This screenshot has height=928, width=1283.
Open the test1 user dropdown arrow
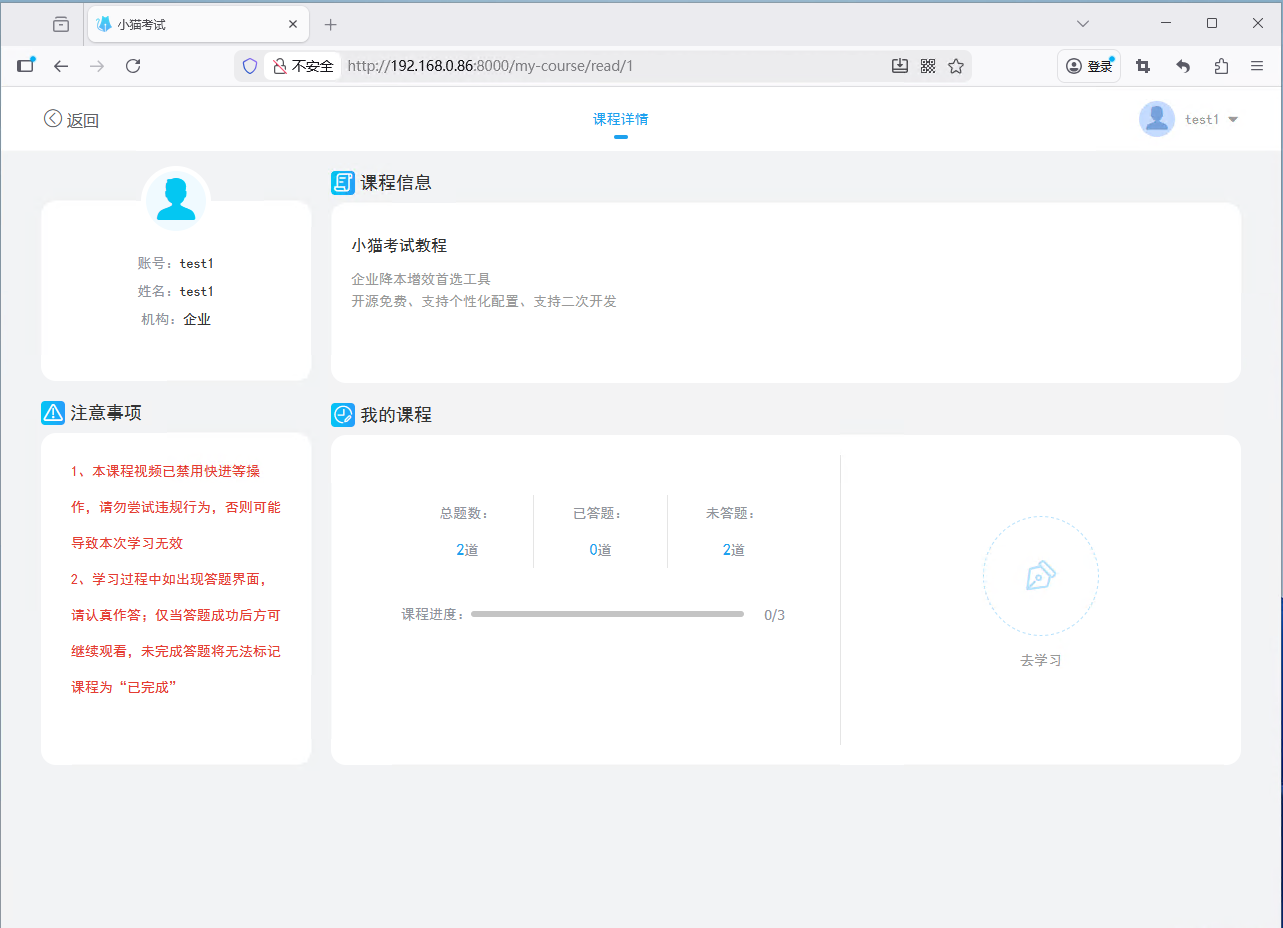click(1233, 119)
